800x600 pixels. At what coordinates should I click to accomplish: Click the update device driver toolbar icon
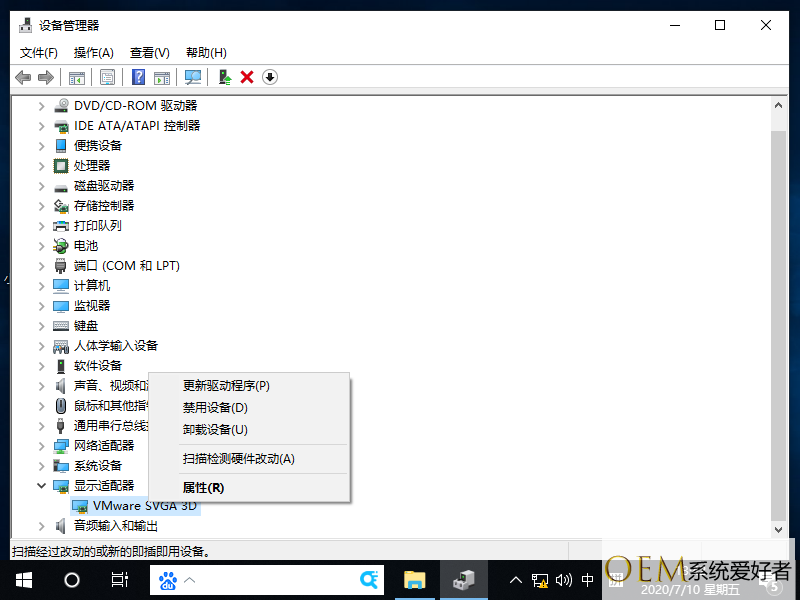point(226,77)
